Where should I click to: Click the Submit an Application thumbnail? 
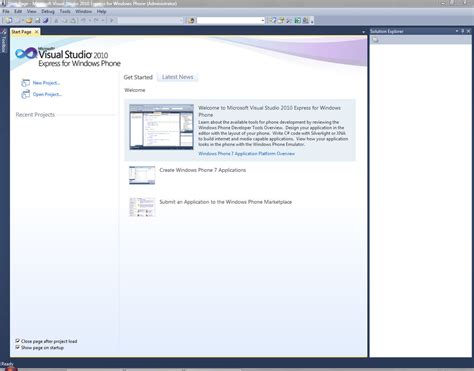pos(142,207)
